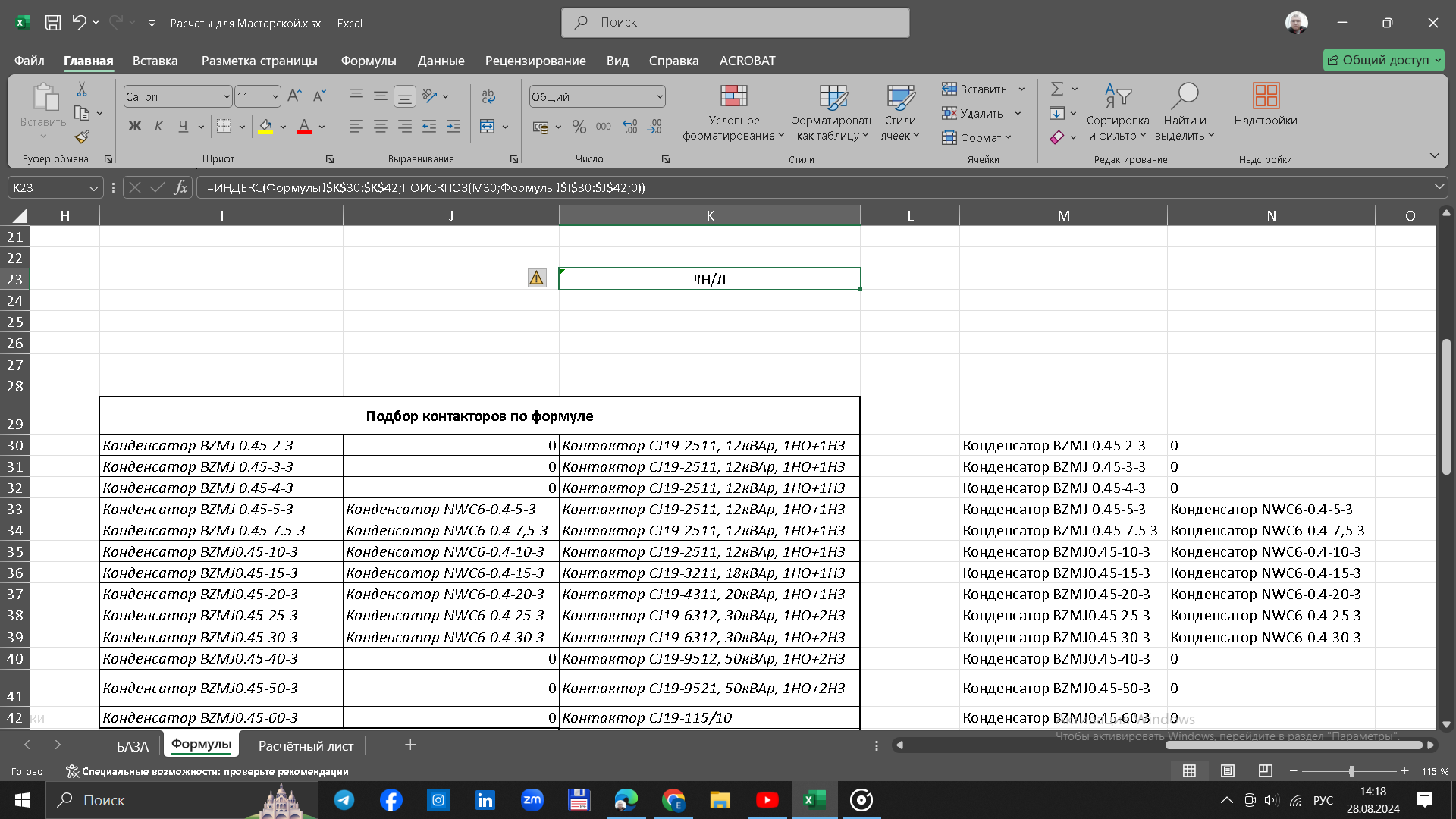Click inside the formula bar

(531, 187)
